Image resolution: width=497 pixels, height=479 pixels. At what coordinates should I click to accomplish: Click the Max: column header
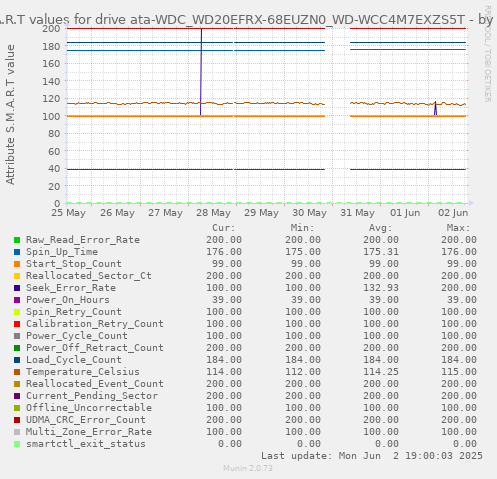(458, 228)
